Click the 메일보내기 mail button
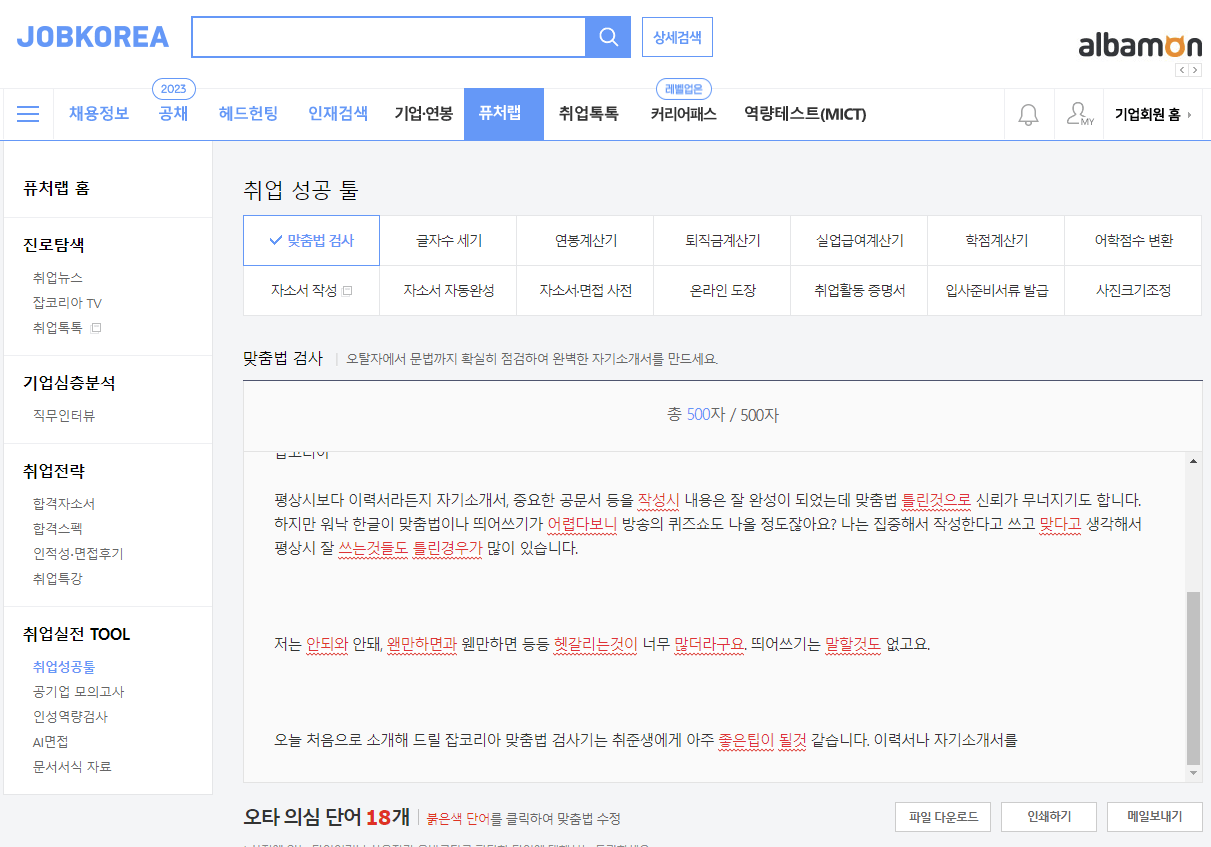This screenshot has width=1211, height=847. pyautogui.click(x=1155, y=816)
